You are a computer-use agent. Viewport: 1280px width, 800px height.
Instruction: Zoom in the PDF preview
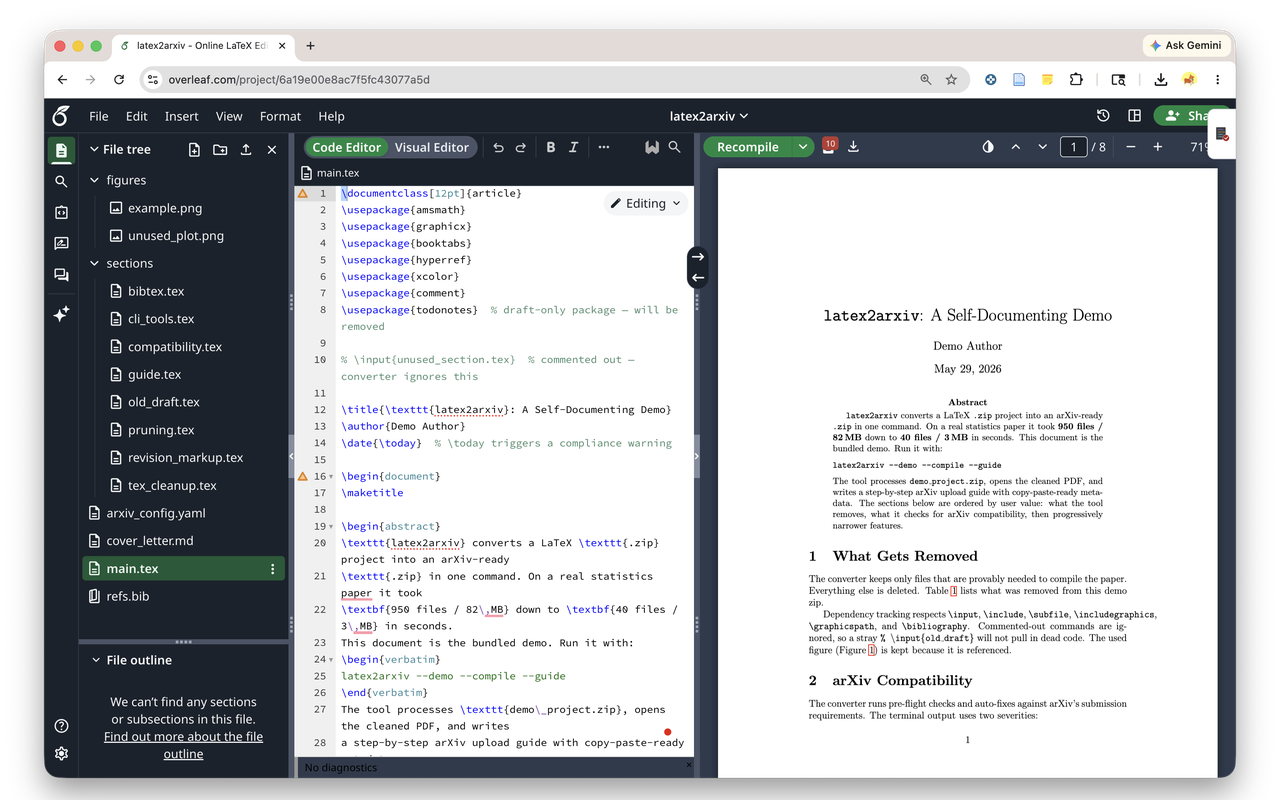pos(1158,147)
